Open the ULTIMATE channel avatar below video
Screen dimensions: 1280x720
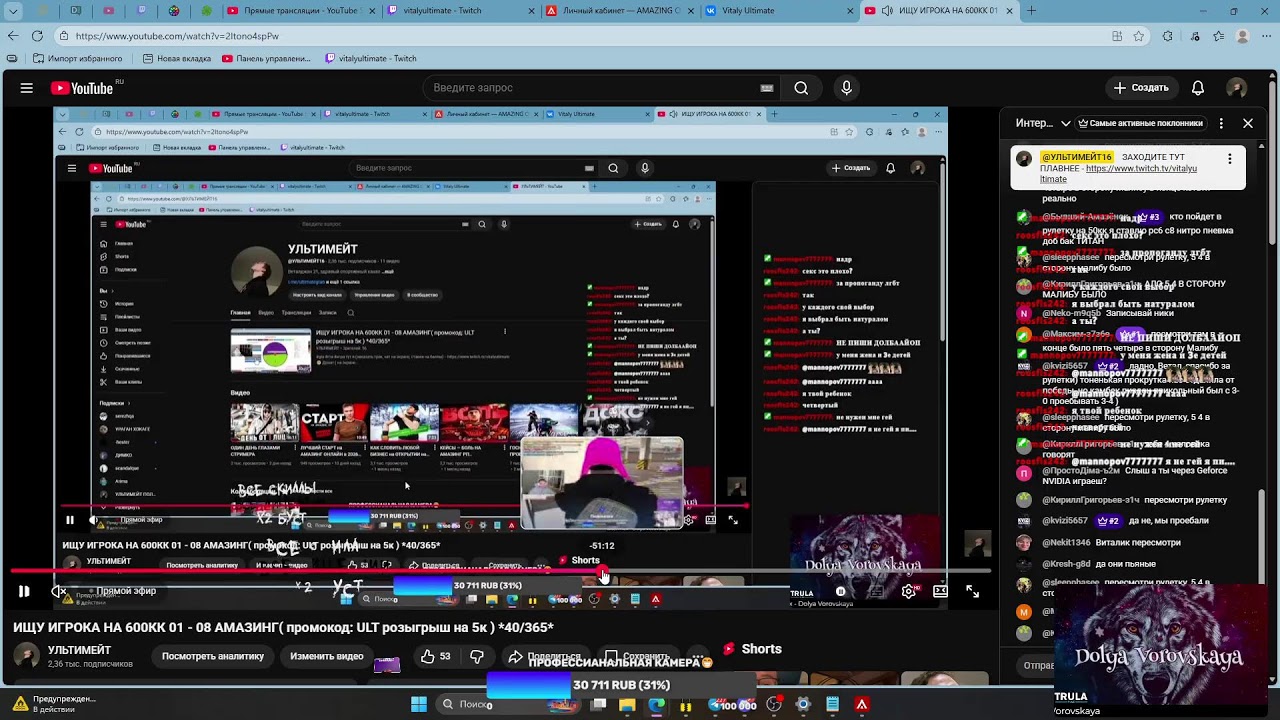click(26, 656)
